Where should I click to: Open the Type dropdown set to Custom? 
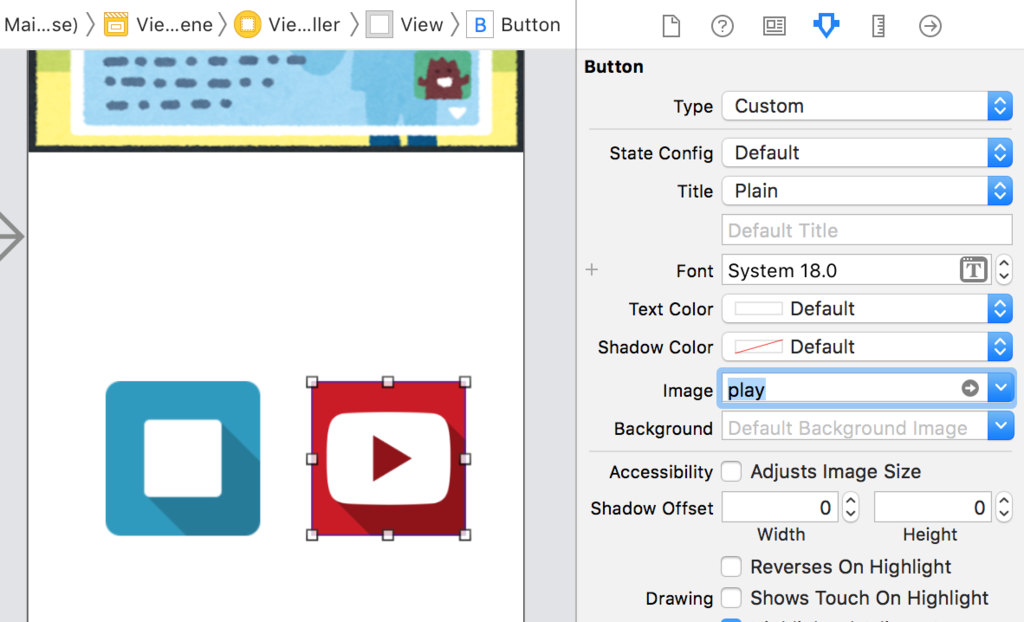[867, 106]
